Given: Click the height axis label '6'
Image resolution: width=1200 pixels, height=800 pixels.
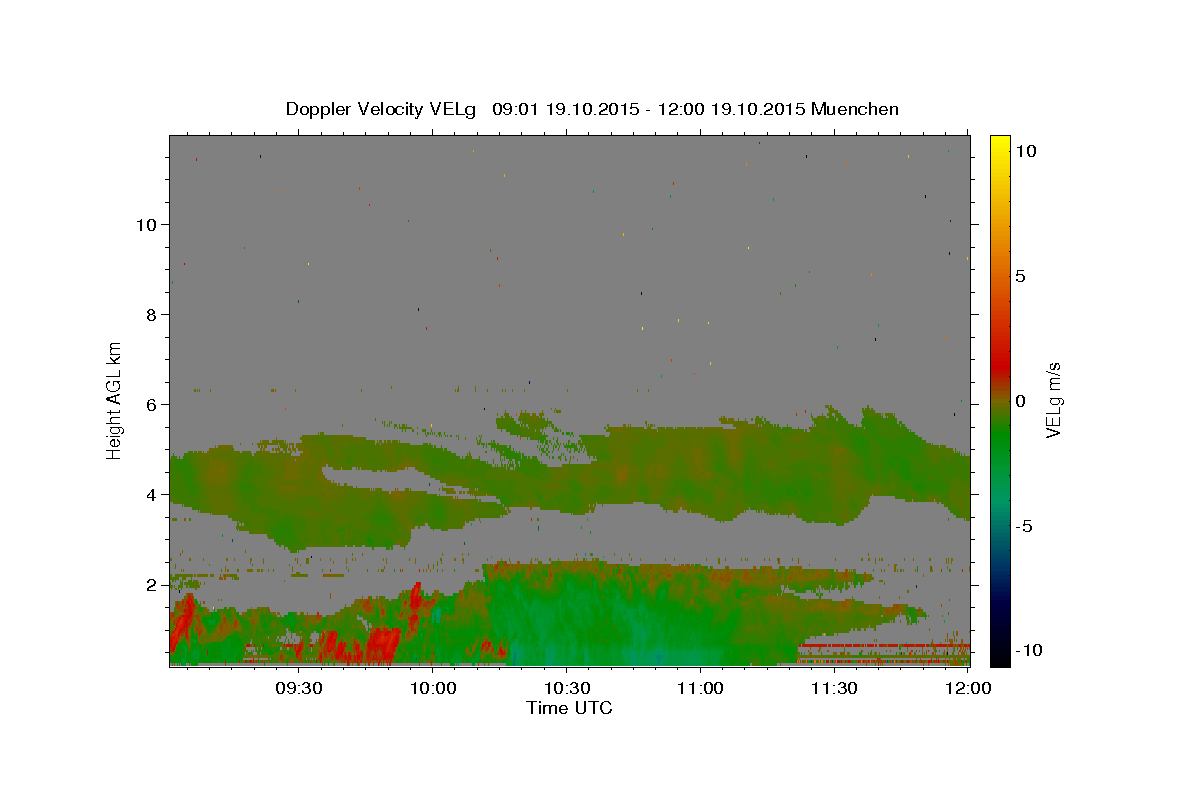Looking at the screenshot, I should (150, 404).
